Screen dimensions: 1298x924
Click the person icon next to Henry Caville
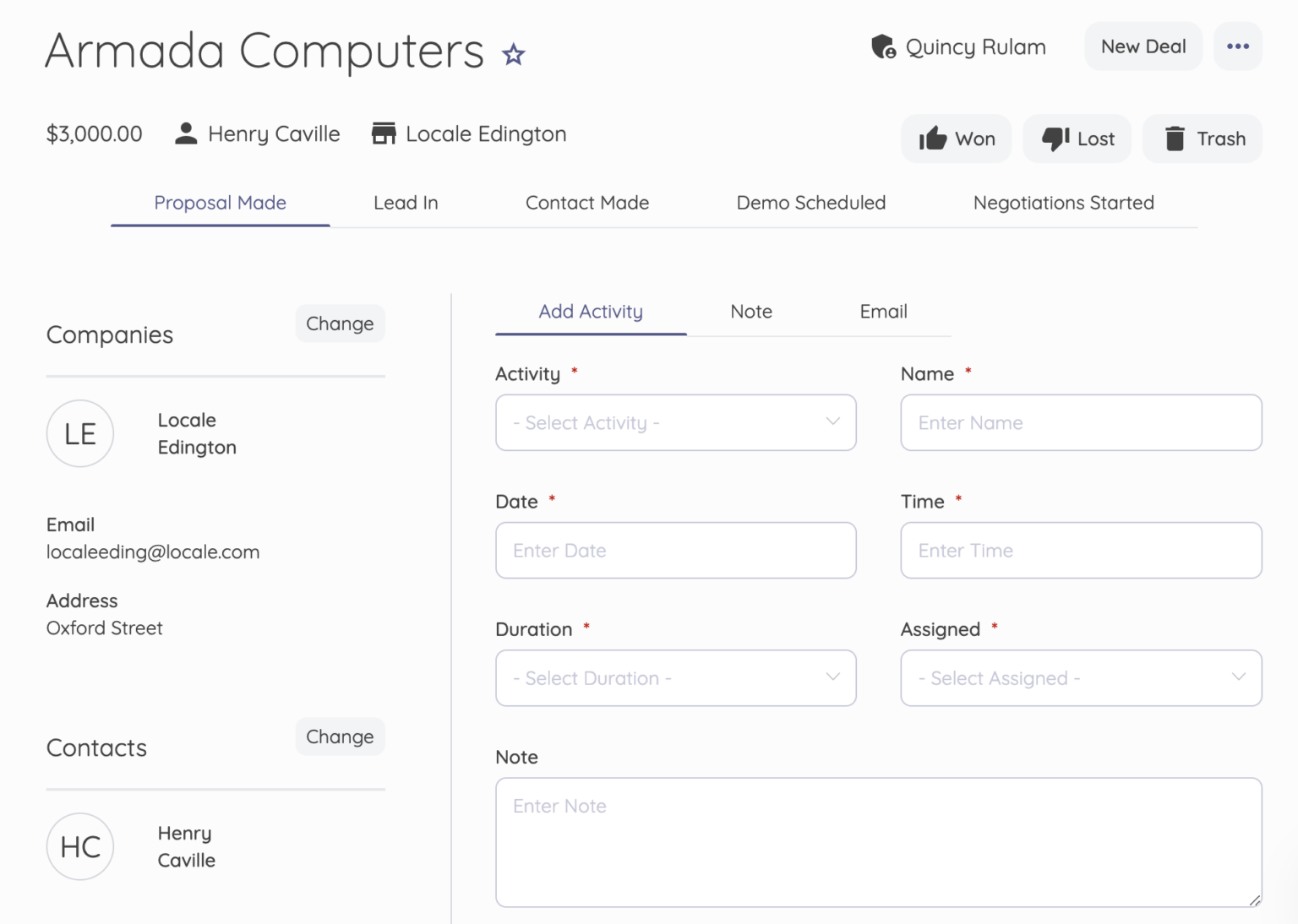(x=186, y=133)
